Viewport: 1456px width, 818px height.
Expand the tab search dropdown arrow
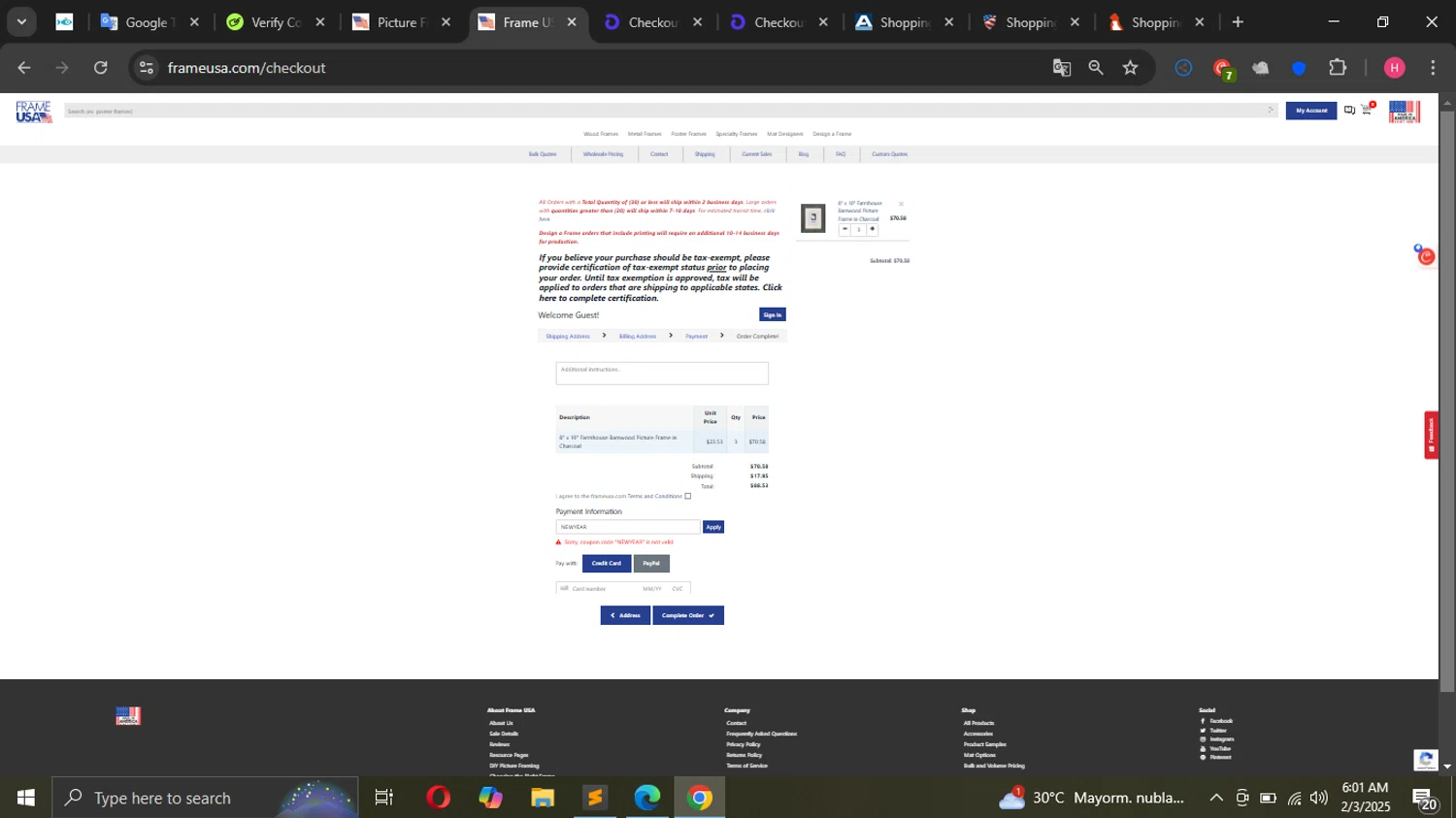21,22
